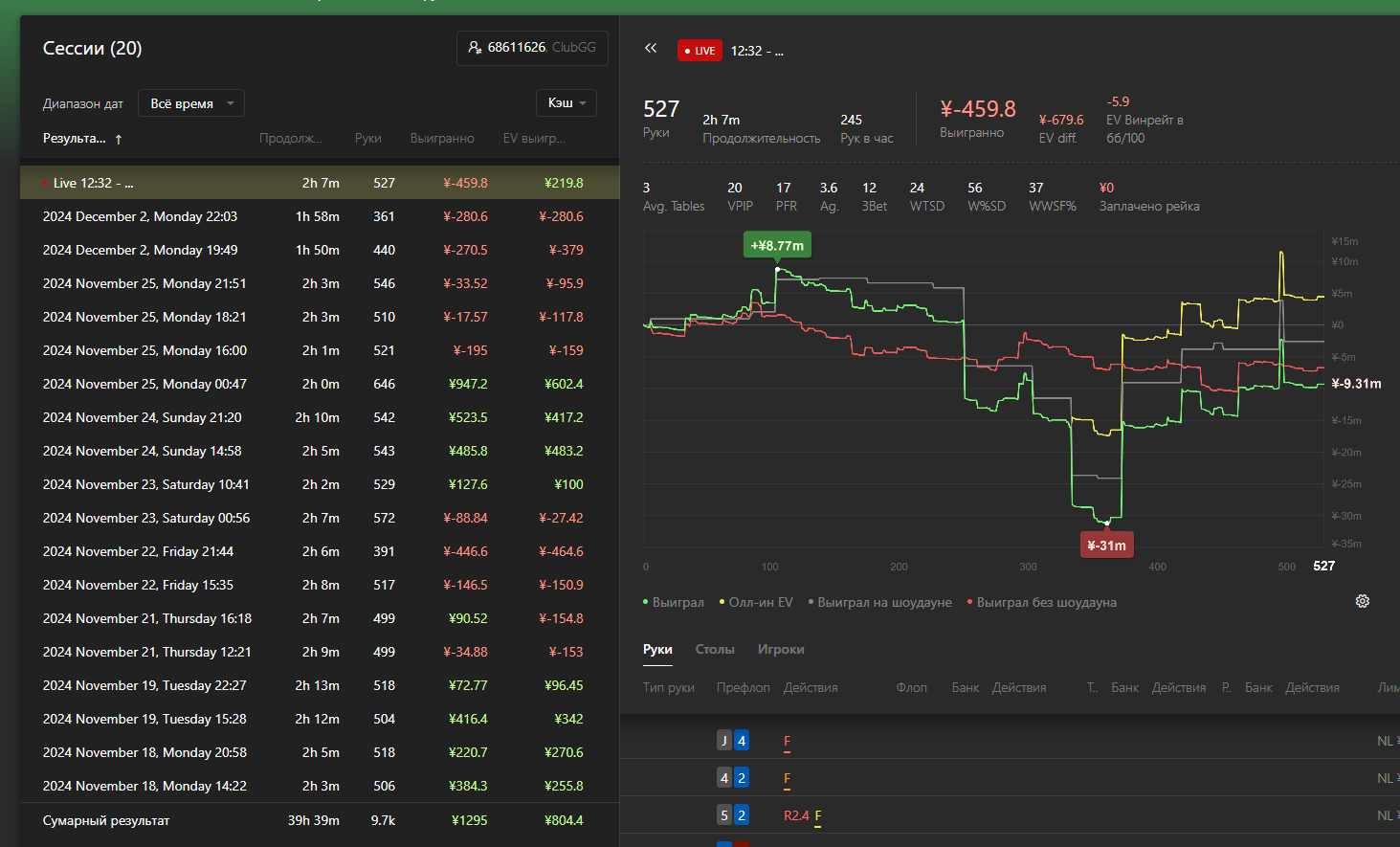Click the ¥1295 total winnings value

(470, 820)
